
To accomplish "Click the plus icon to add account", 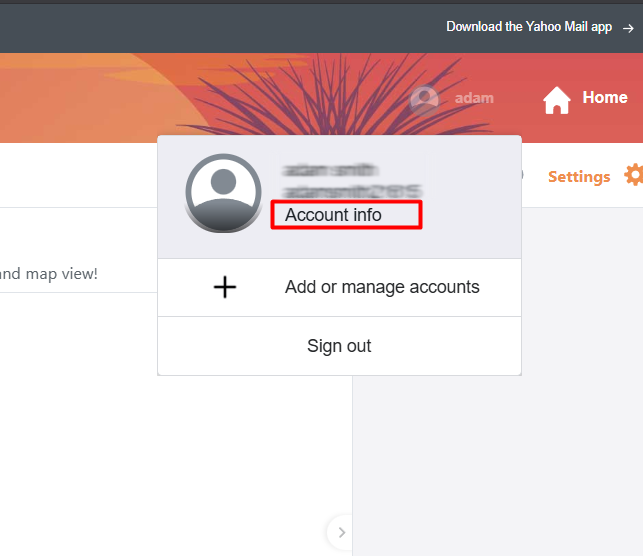I will (x=226, y=288).
